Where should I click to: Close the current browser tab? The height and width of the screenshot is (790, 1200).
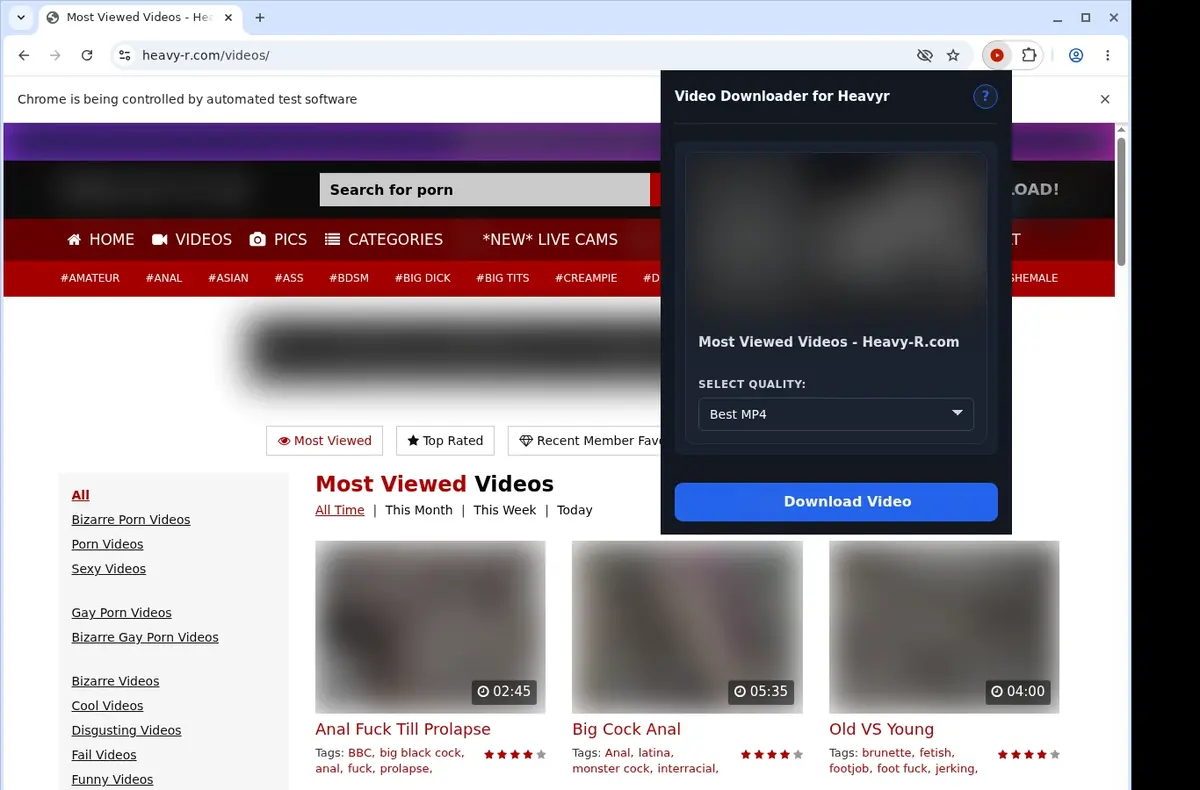228,18
